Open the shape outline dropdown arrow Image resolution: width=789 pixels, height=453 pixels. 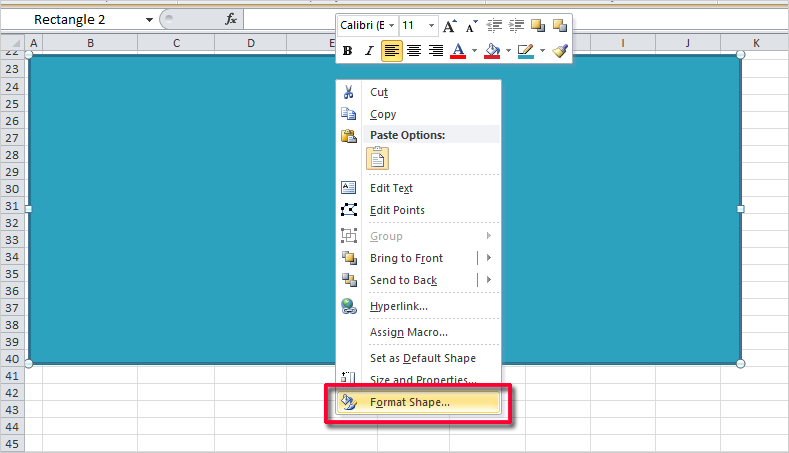542,51
